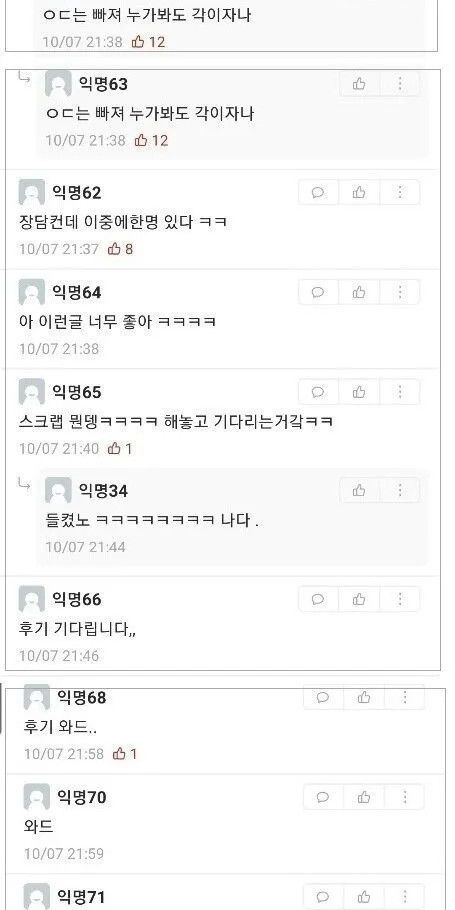Like the 익명62 comment
The height and width of the screenshot is (910, 455).
tap(359, 193)
